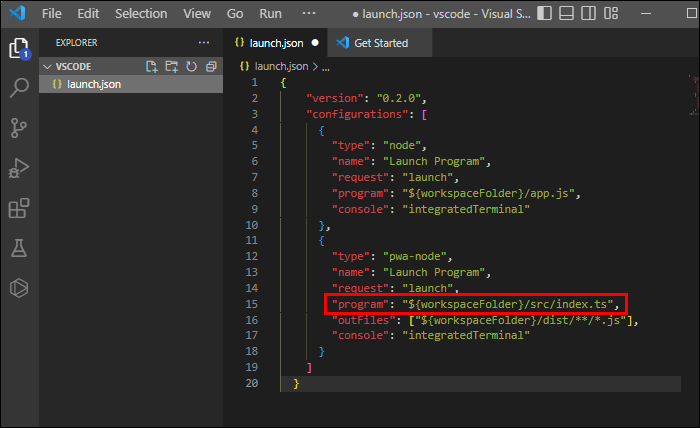The height and width of the screenshot is (428, 700).
Task: Open Explorer's more actions ellipsis menu
Action: click(x=204, y=43)
